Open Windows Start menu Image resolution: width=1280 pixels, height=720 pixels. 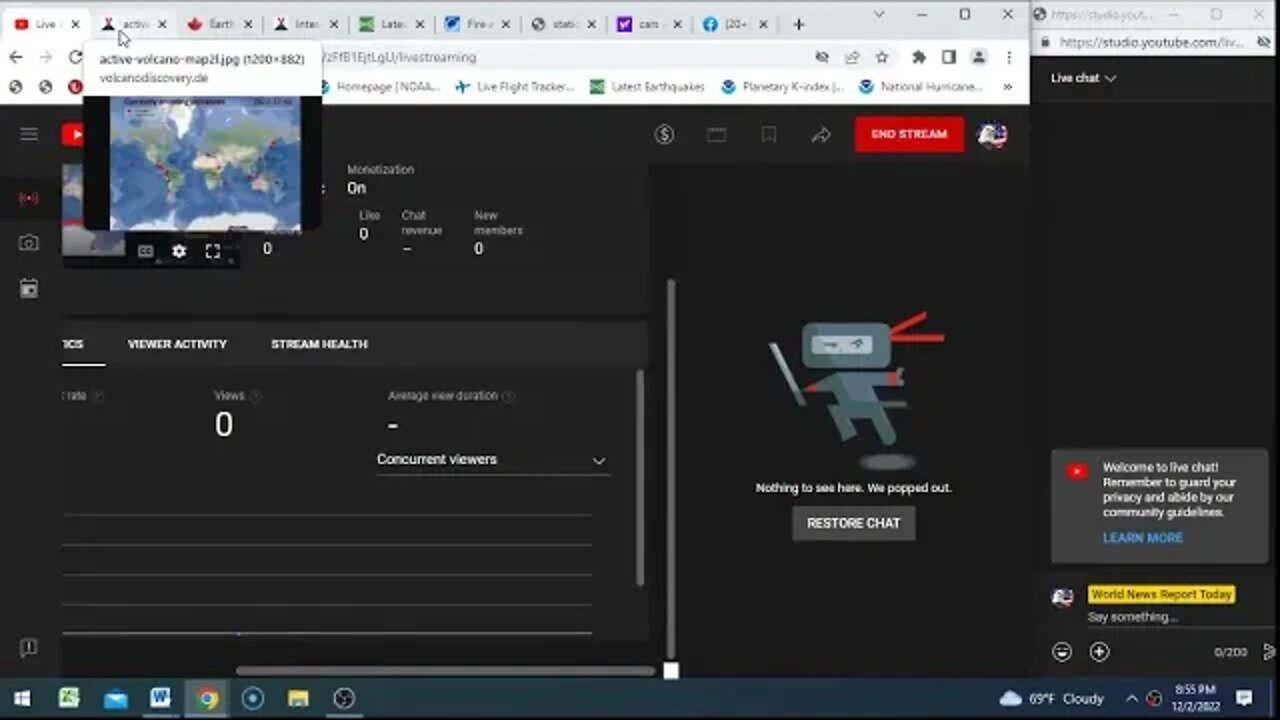click(x=22, y=698)
